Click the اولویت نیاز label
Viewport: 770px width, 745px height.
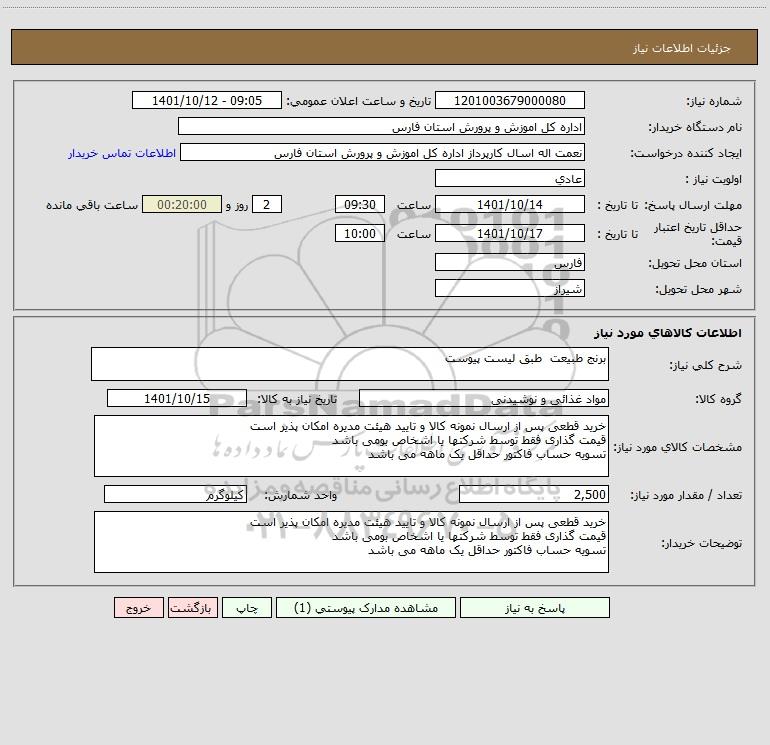tap(714, 179)
